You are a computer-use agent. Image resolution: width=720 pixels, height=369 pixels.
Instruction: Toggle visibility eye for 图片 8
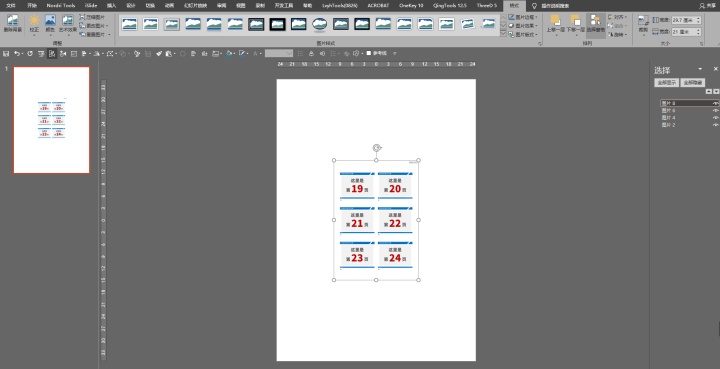[715, 103]
